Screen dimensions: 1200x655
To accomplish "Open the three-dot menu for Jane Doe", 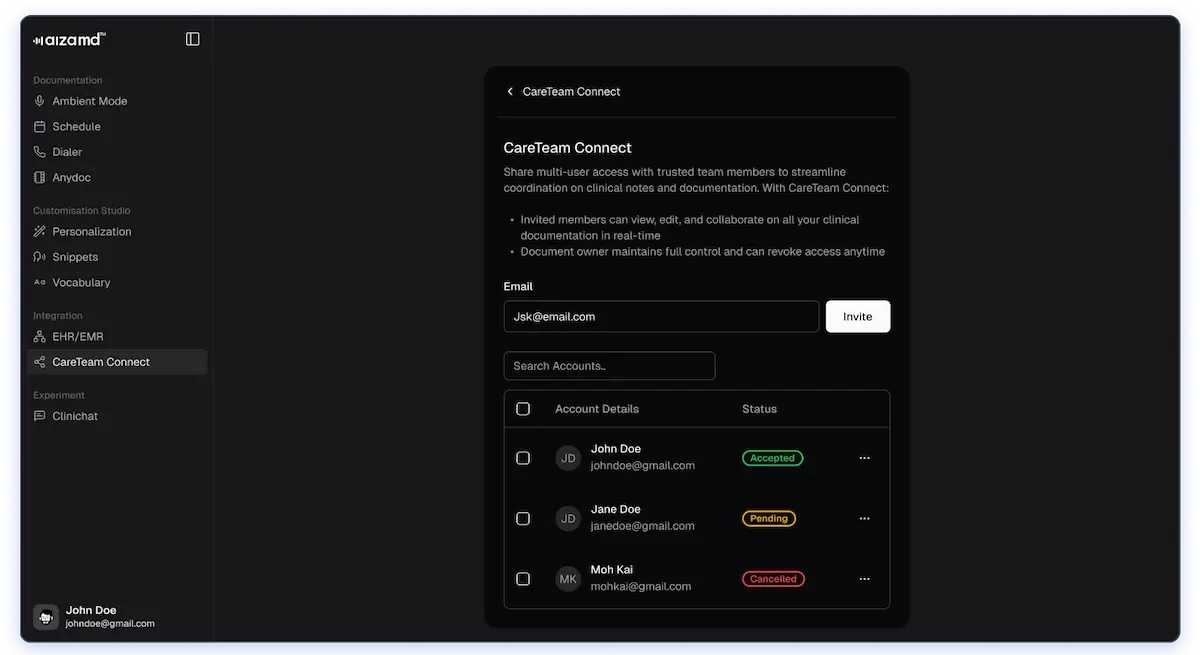I will (865, 519).
